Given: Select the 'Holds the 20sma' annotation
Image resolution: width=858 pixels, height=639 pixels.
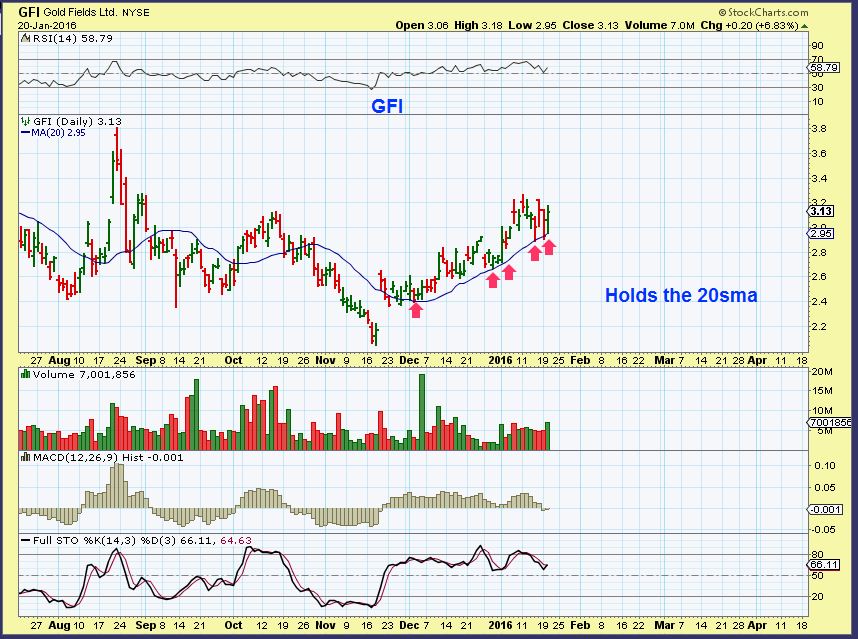Looking at the screenshot, I should [682, 296].
